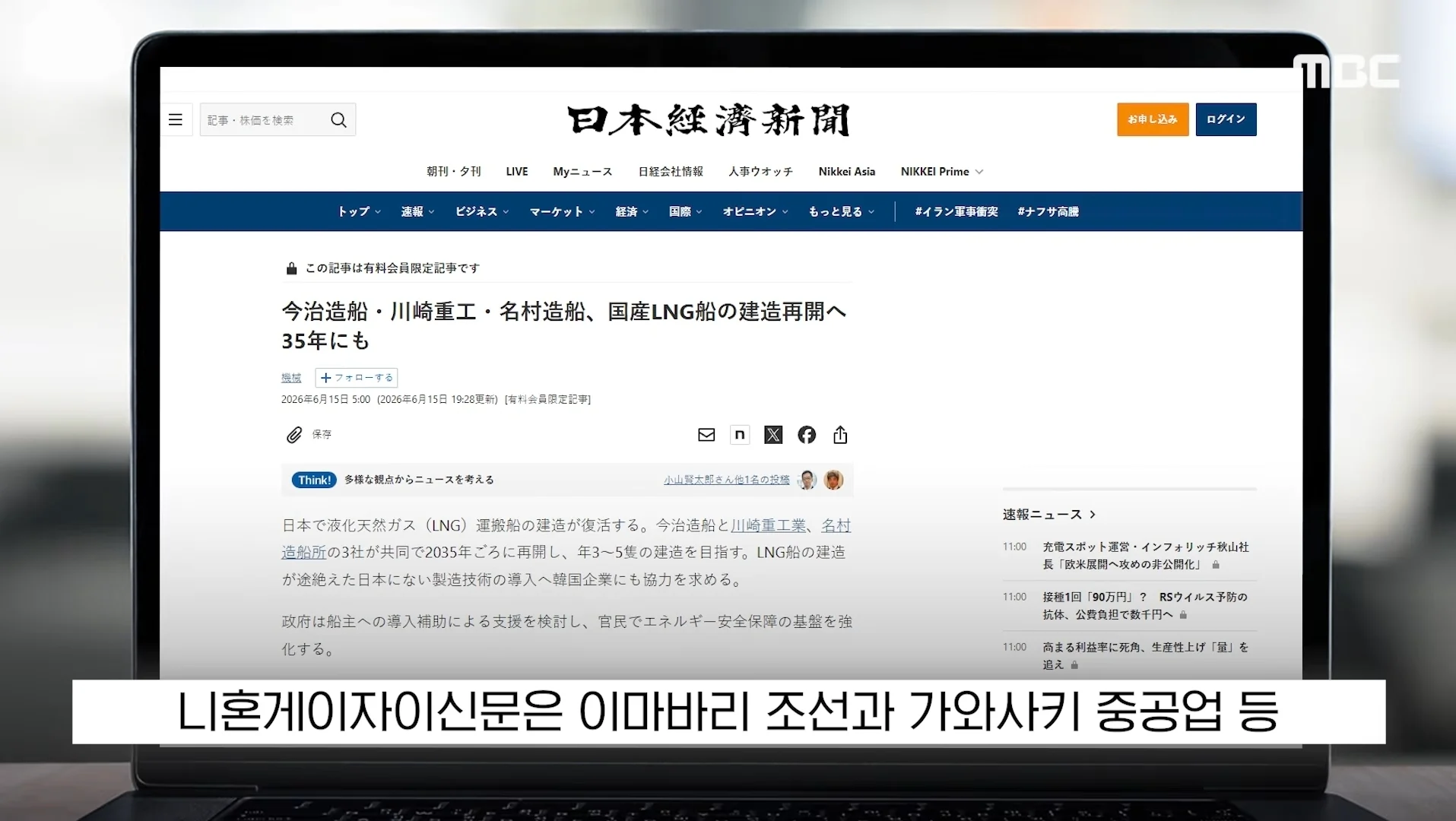Click the article publish date text 2026年6月15日 5:00
This screenshot has width=1456, height=821.
(x=325, y=399)
